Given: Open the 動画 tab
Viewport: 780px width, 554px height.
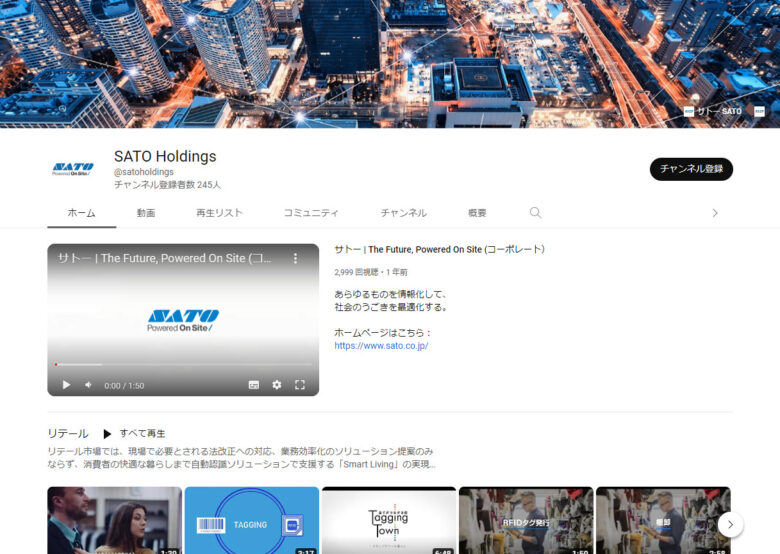Looking at the screenshot, I should point(146,213).
